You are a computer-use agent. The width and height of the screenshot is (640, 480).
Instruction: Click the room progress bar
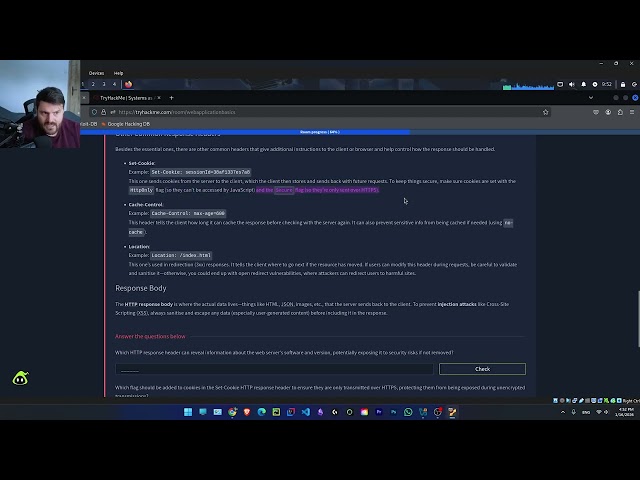coord(320,132)
